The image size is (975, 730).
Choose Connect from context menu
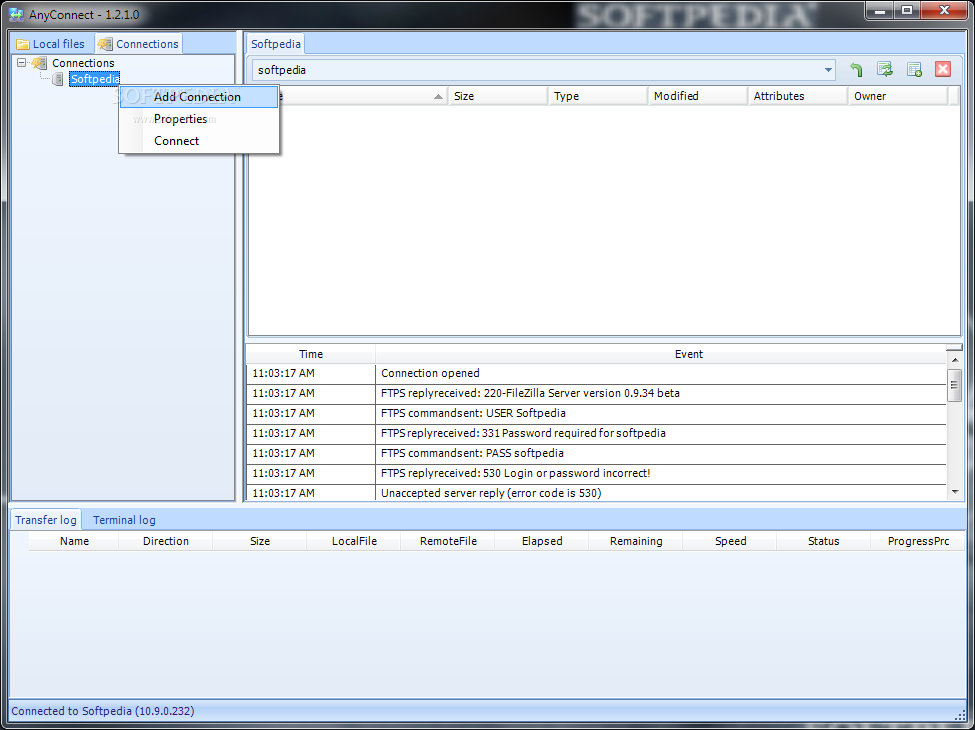pos(199,141)
